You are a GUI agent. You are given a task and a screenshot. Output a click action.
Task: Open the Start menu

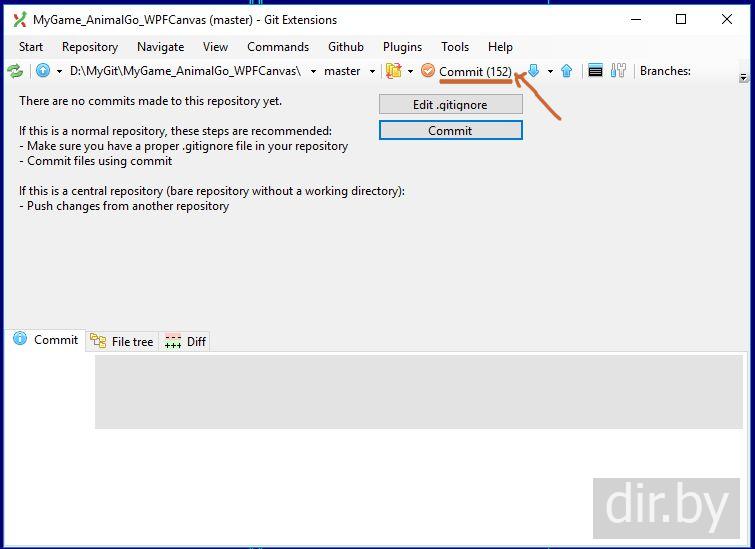pyautogui.click(x=31, y=47)
